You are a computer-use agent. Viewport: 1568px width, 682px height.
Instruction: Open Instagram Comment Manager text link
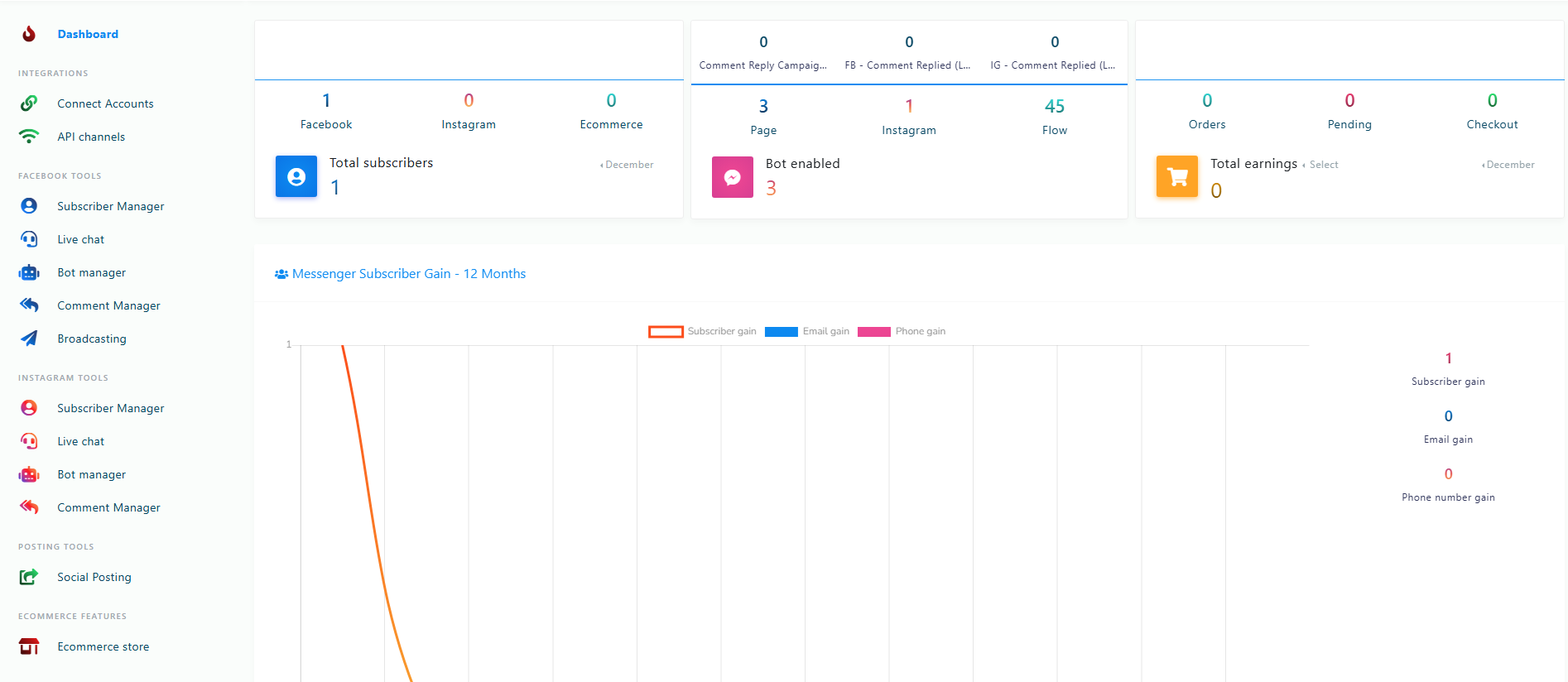pyautogui.click(x=108, y=507)
